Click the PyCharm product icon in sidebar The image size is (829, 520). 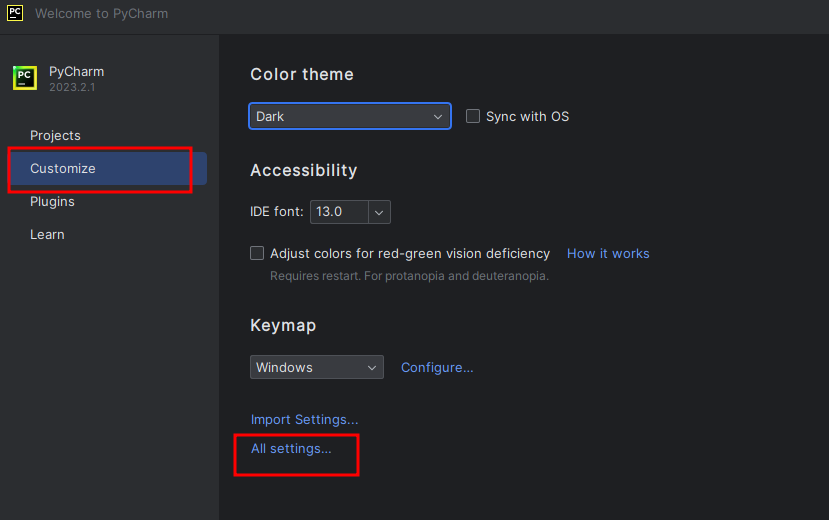(x=25, y=78)
